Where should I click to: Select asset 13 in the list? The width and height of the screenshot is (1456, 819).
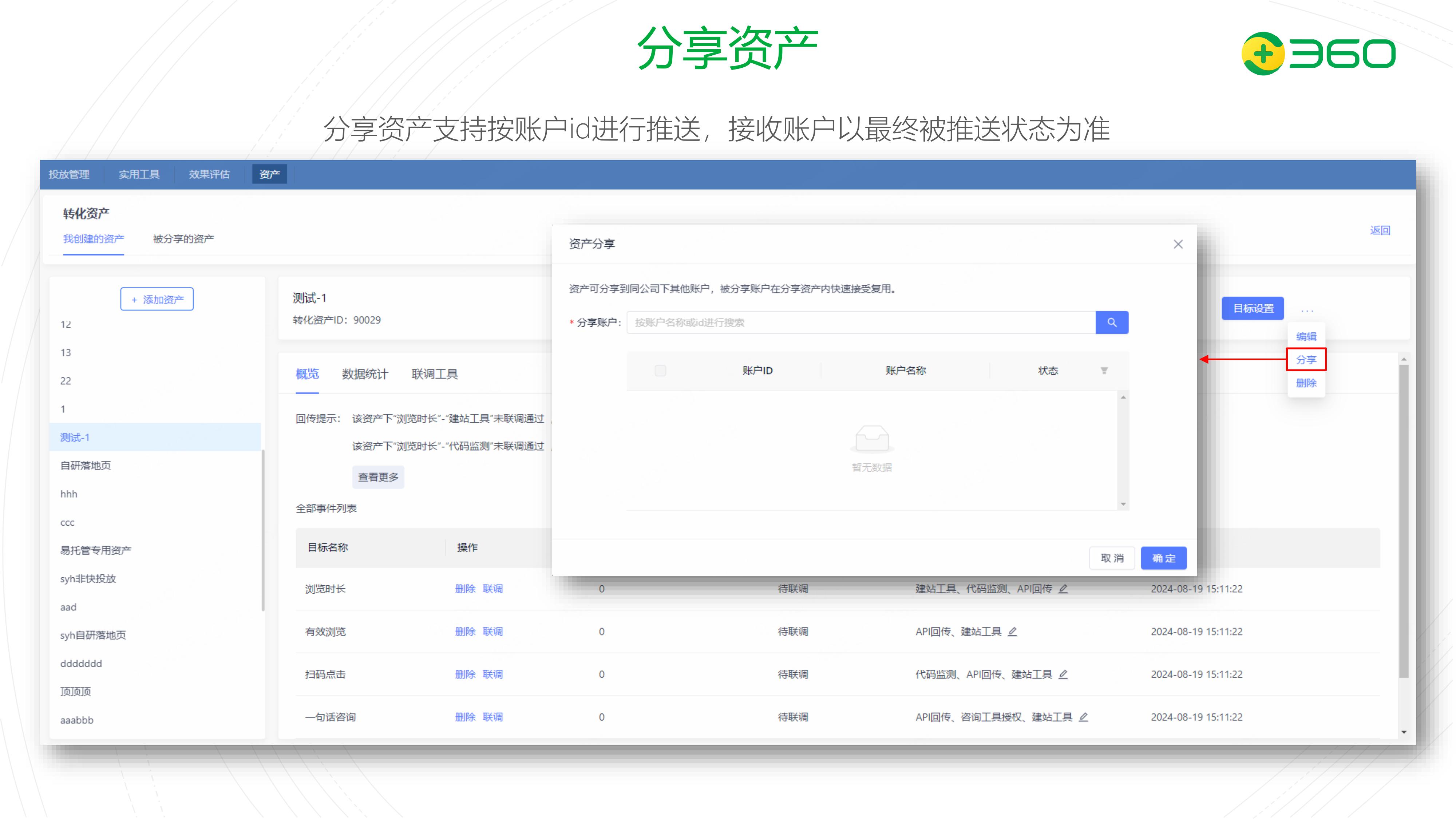pos(155,353)
